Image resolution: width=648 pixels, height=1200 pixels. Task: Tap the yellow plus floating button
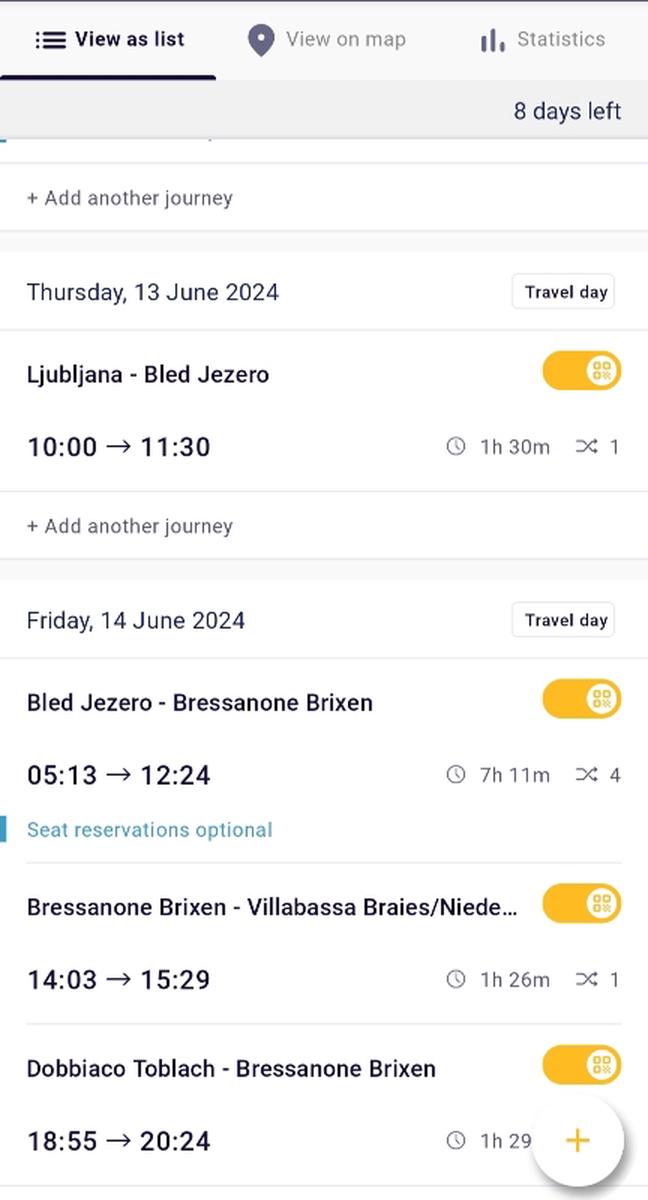coord(577,1140)
